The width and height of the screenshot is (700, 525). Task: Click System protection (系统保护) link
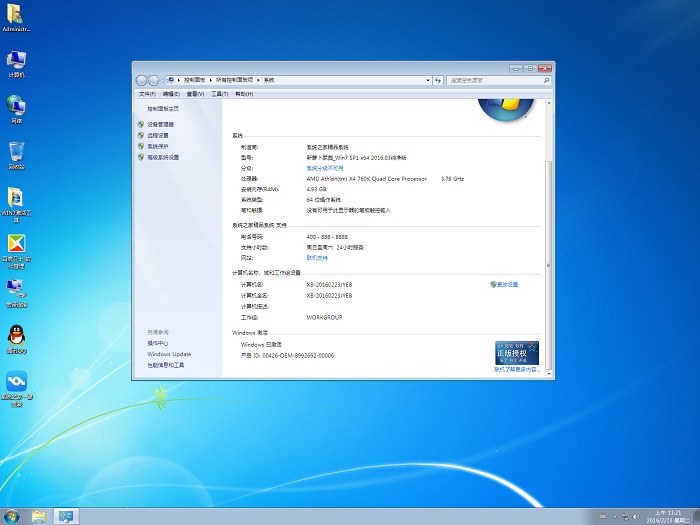[x=158, y=146]
